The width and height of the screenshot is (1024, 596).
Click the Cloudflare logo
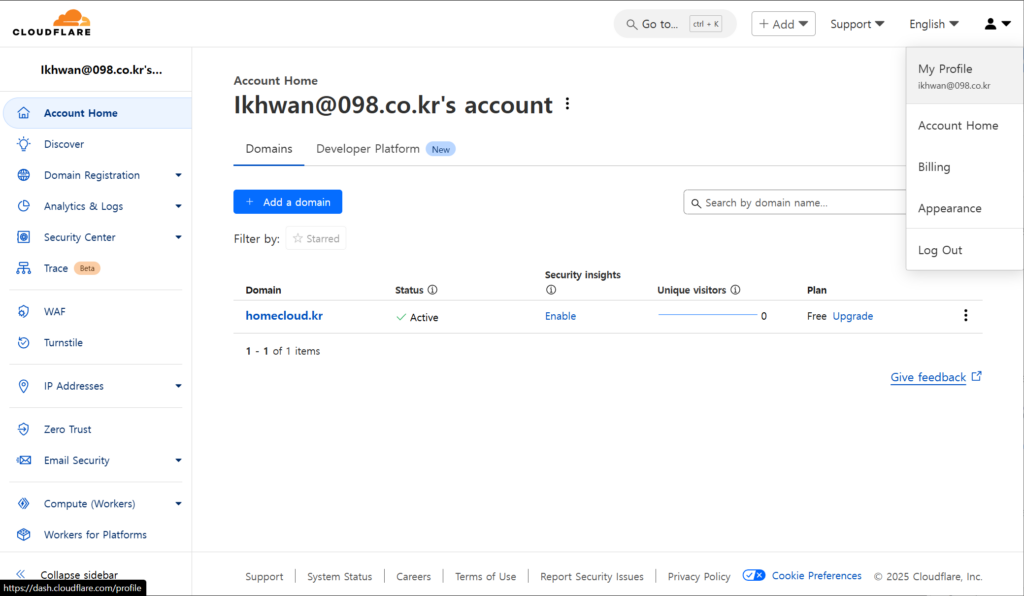[51, 23]
